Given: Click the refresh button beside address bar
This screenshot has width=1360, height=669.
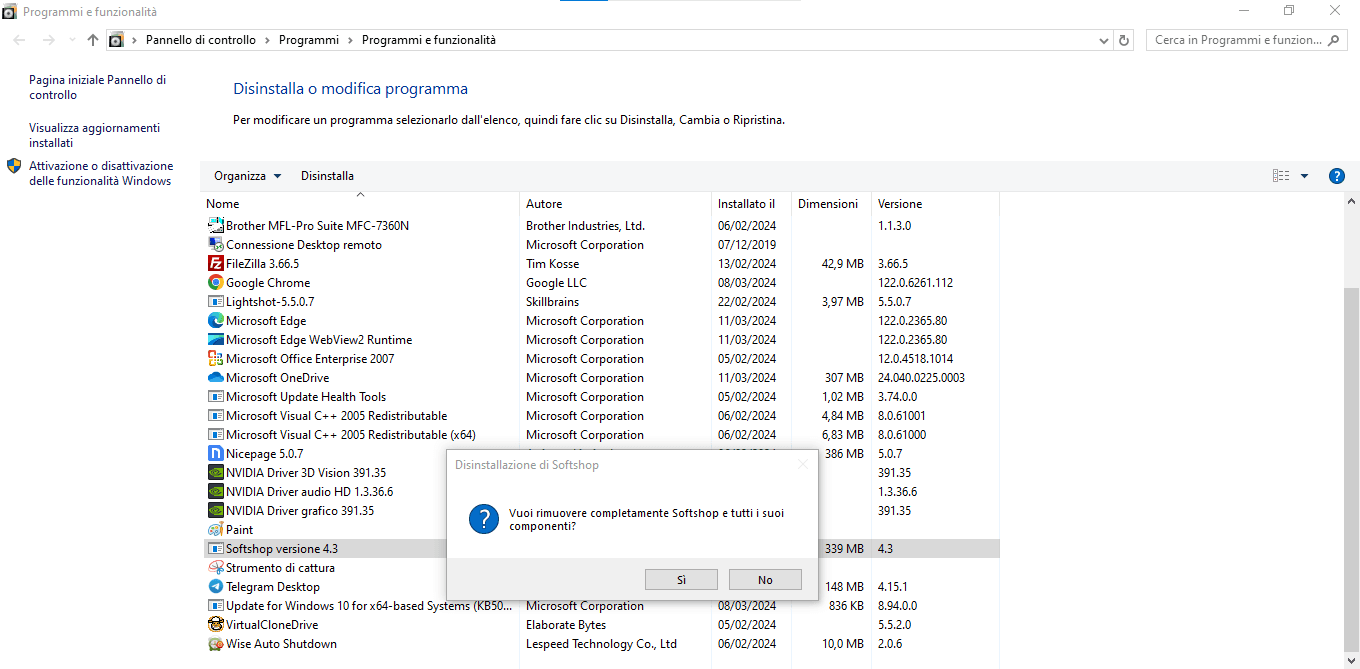Looking at the screenshot, I should click(1124, 40).
